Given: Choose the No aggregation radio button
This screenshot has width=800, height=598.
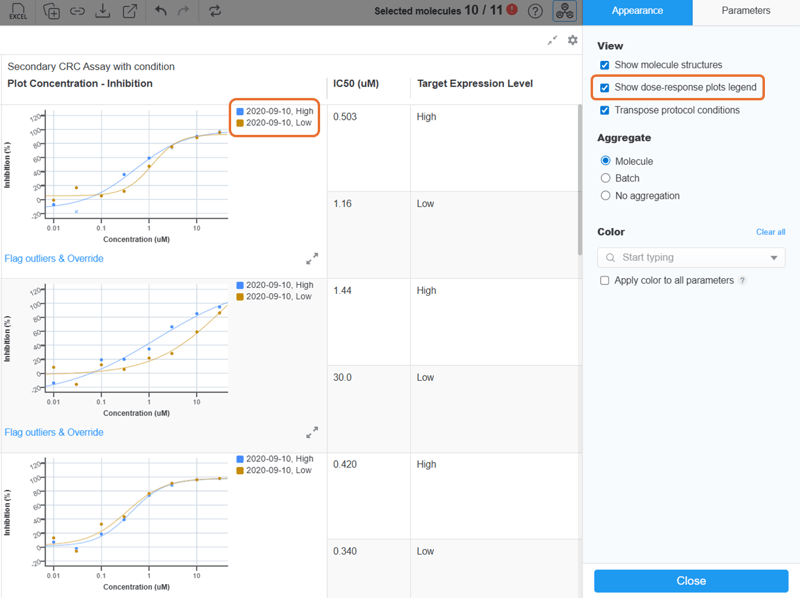Looking at the screenshot, I should point(605,196).
